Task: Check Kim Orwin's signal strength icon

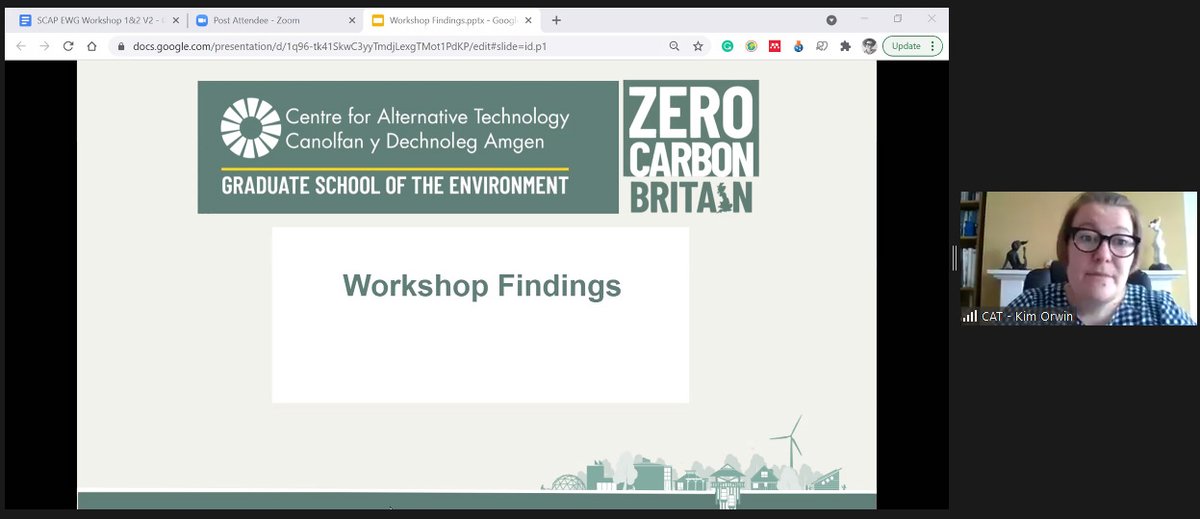Action: pos(970,316)
